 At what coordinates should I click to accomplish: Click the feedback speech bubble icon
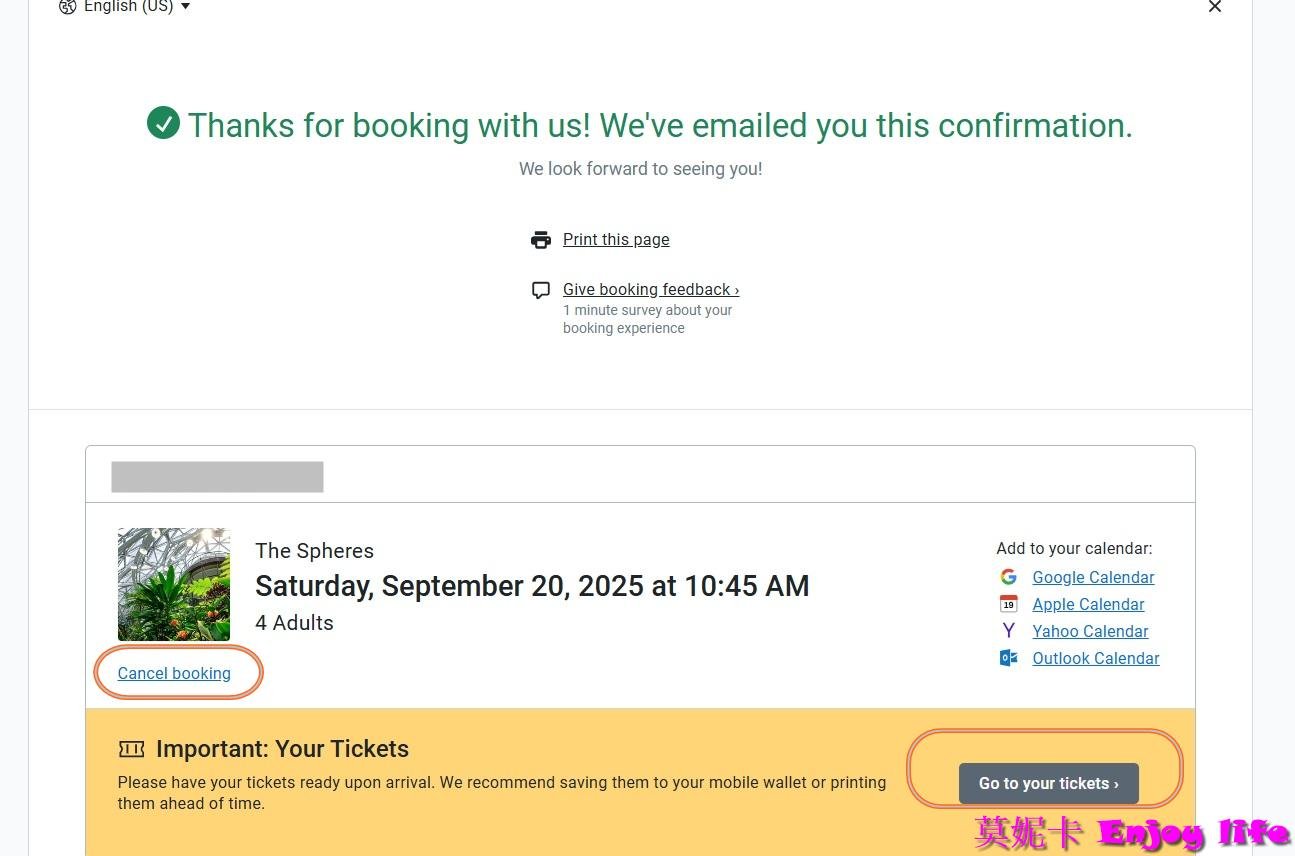click(x=541, y=290)
